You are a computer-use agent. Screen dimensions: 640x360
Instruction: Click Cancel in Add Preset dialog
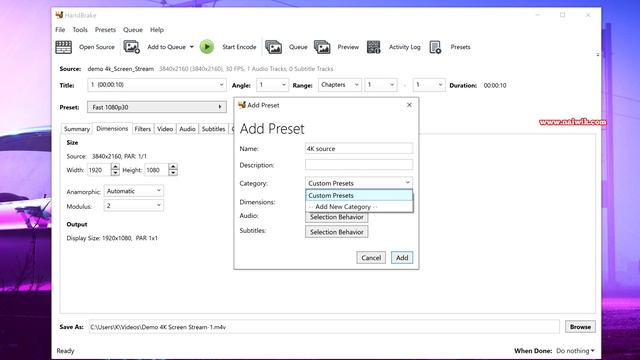[371, 258]
